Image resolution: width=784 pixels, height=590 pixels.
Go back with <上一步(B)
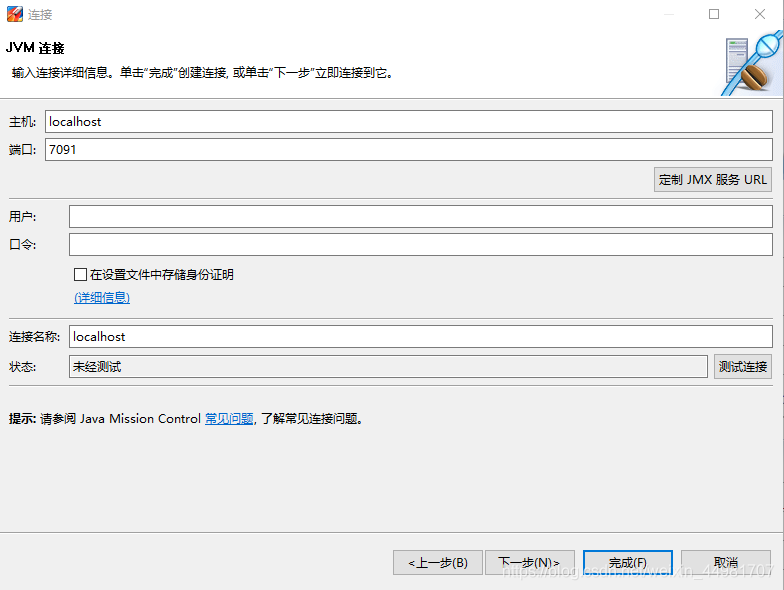pyautogui.click(x=438, y=562)
